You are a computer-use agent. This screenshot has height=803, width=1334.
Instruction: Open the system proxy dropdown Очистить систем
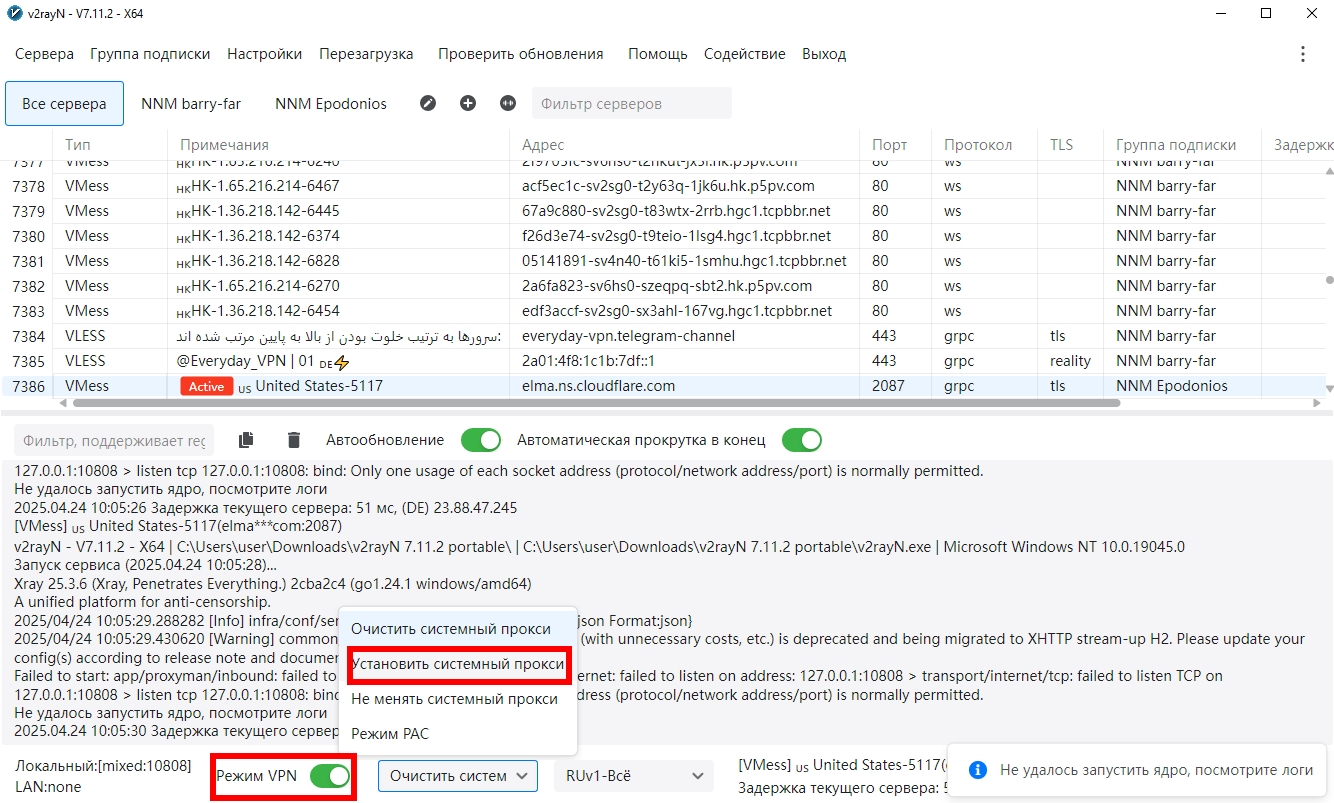[458, 776]
